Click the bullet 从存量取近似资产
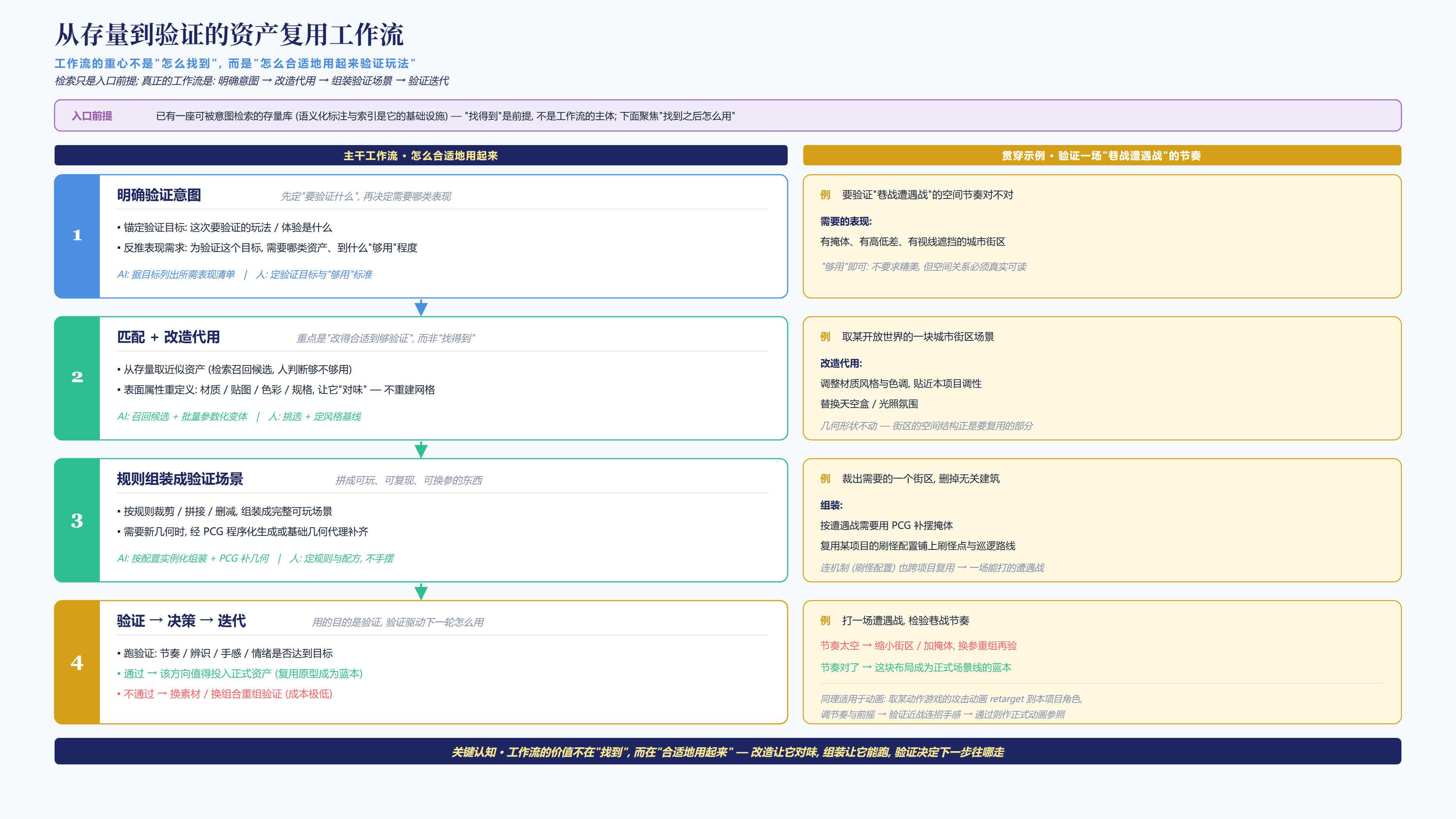The image size is (1456, 819). 235,369
